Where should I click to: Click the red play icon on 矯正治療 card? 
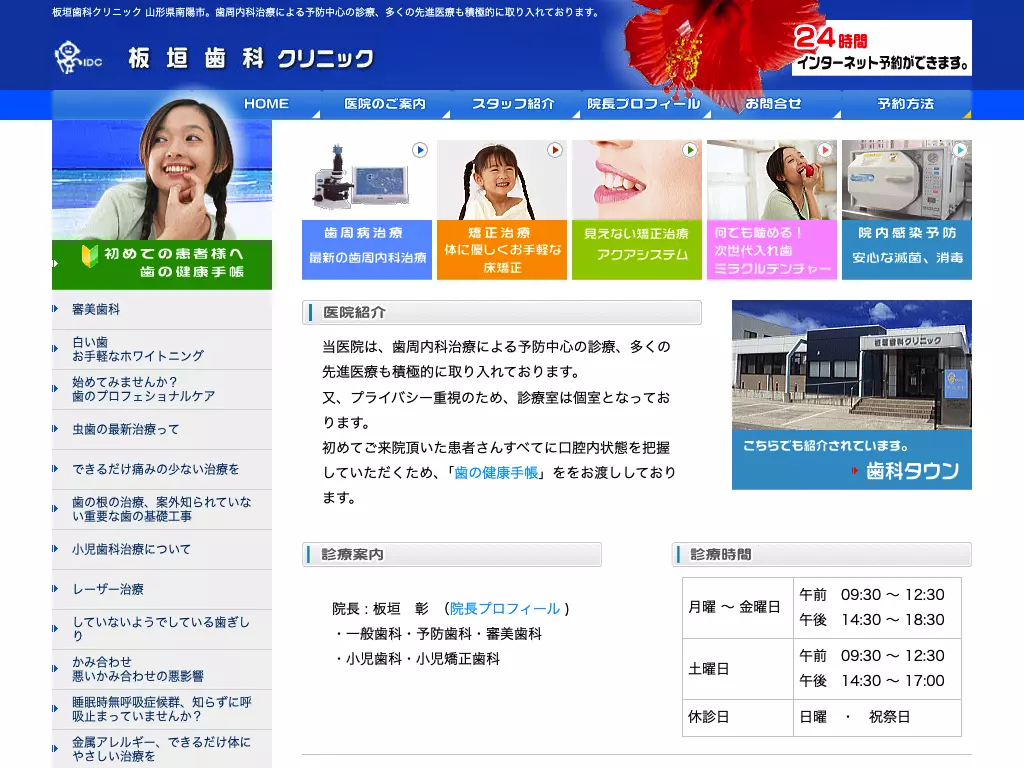point(554,150)
